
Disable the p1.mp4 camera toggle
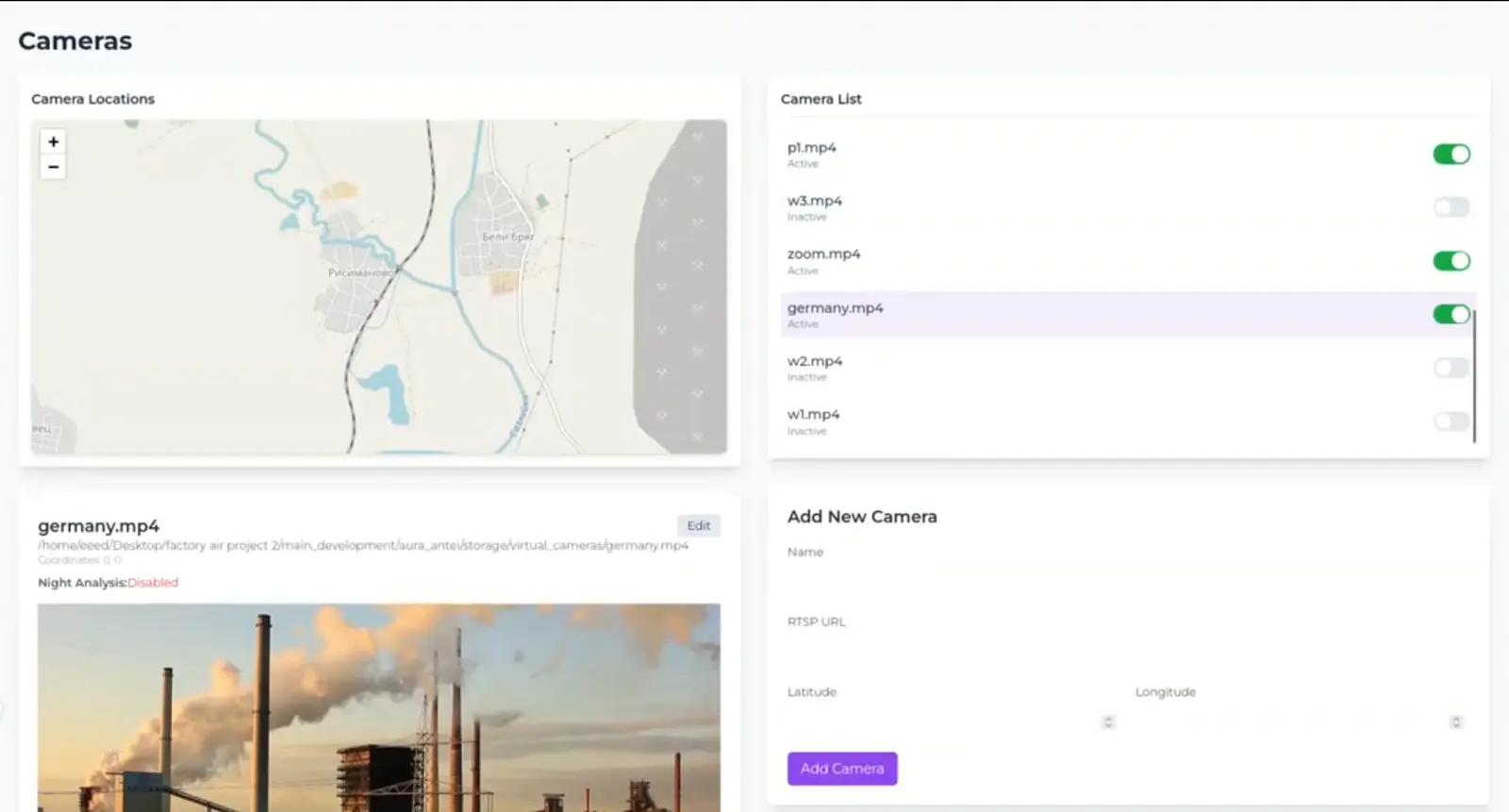[1451, 154]
